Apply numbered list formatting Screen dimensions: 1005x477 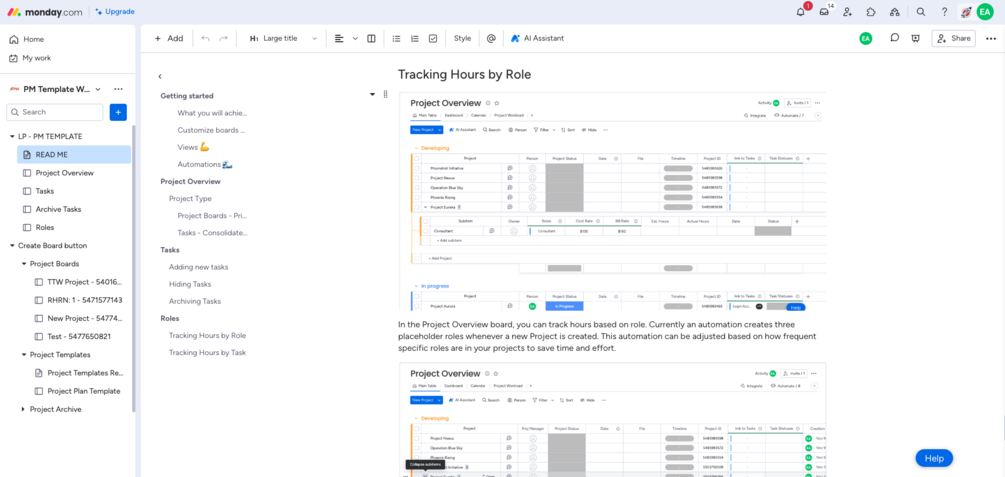(415, 38)
